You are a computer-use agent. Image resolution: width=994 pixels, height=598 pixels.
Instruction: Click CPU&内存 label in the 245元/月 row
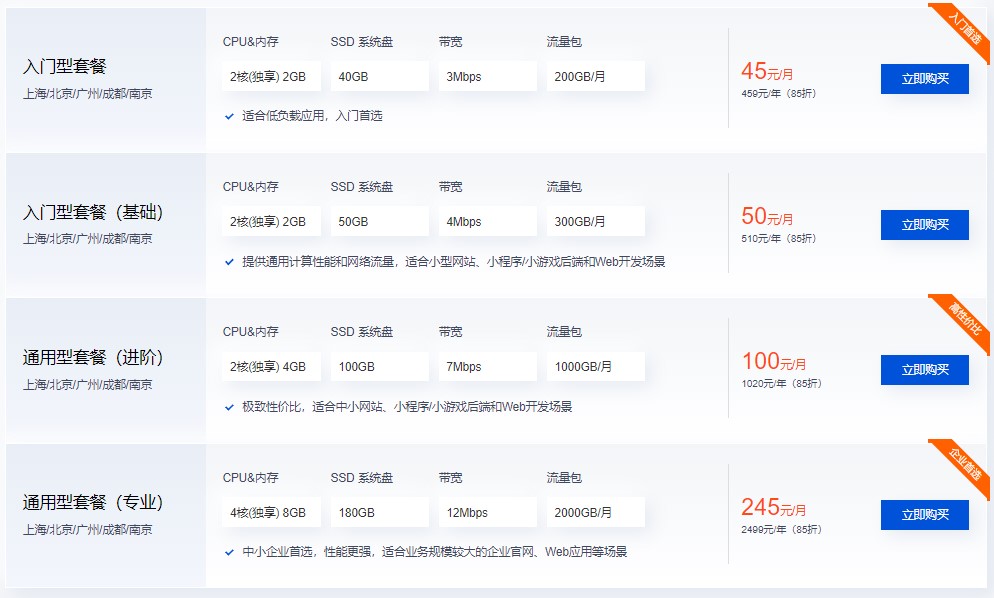[250, 478]
